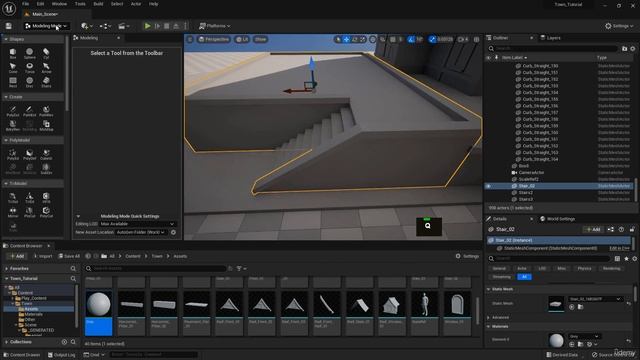Toggle the Outliner visibility column header eye
The height and width of the screenshot is (360, 640).
(489, 58)
